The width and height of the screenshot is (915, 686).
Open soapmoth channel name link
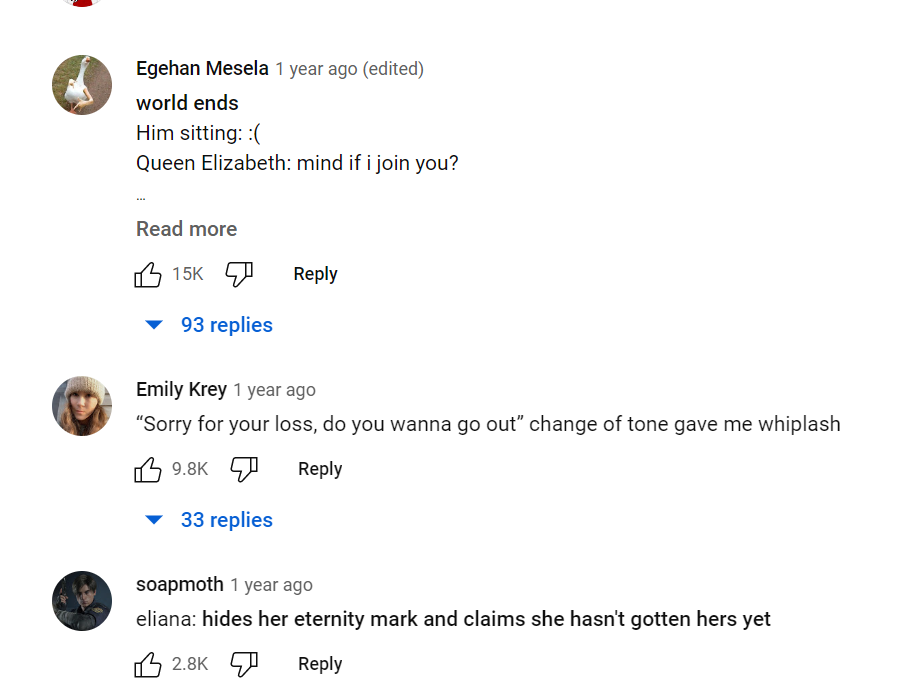tap(179, 584)
